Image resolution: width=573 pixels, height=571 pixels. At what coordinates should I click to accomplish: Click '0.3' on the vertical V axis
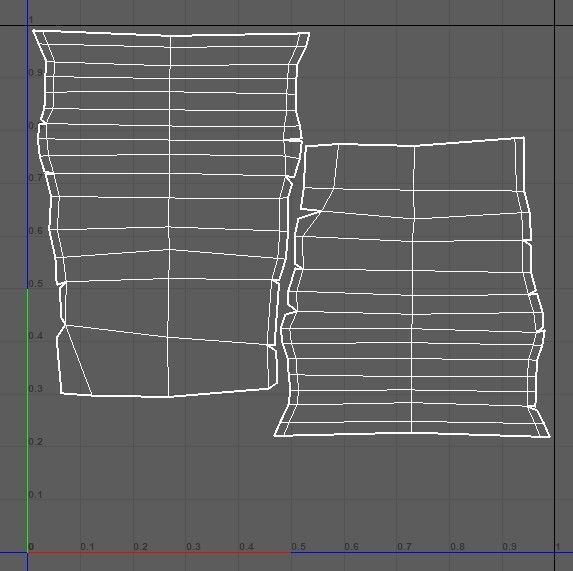click(x=35, y=388)
